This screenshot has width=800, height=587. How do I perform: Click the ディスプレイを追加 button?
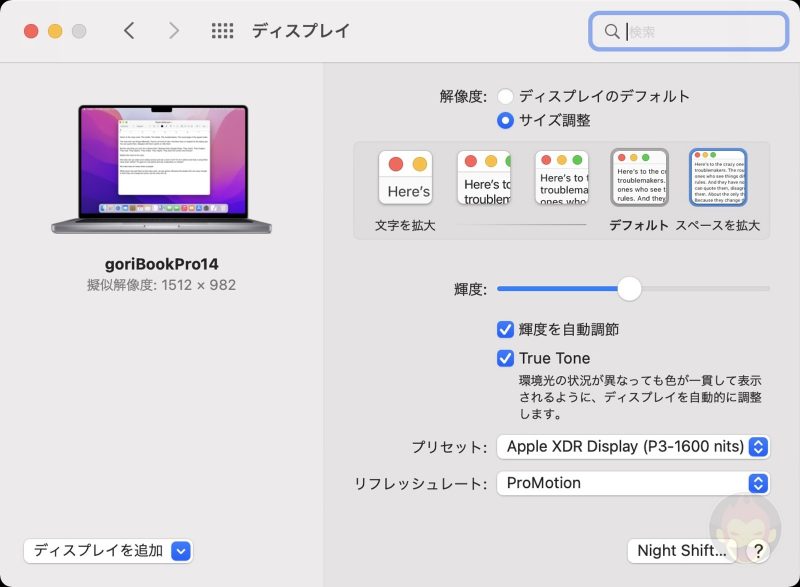[100, 551]
